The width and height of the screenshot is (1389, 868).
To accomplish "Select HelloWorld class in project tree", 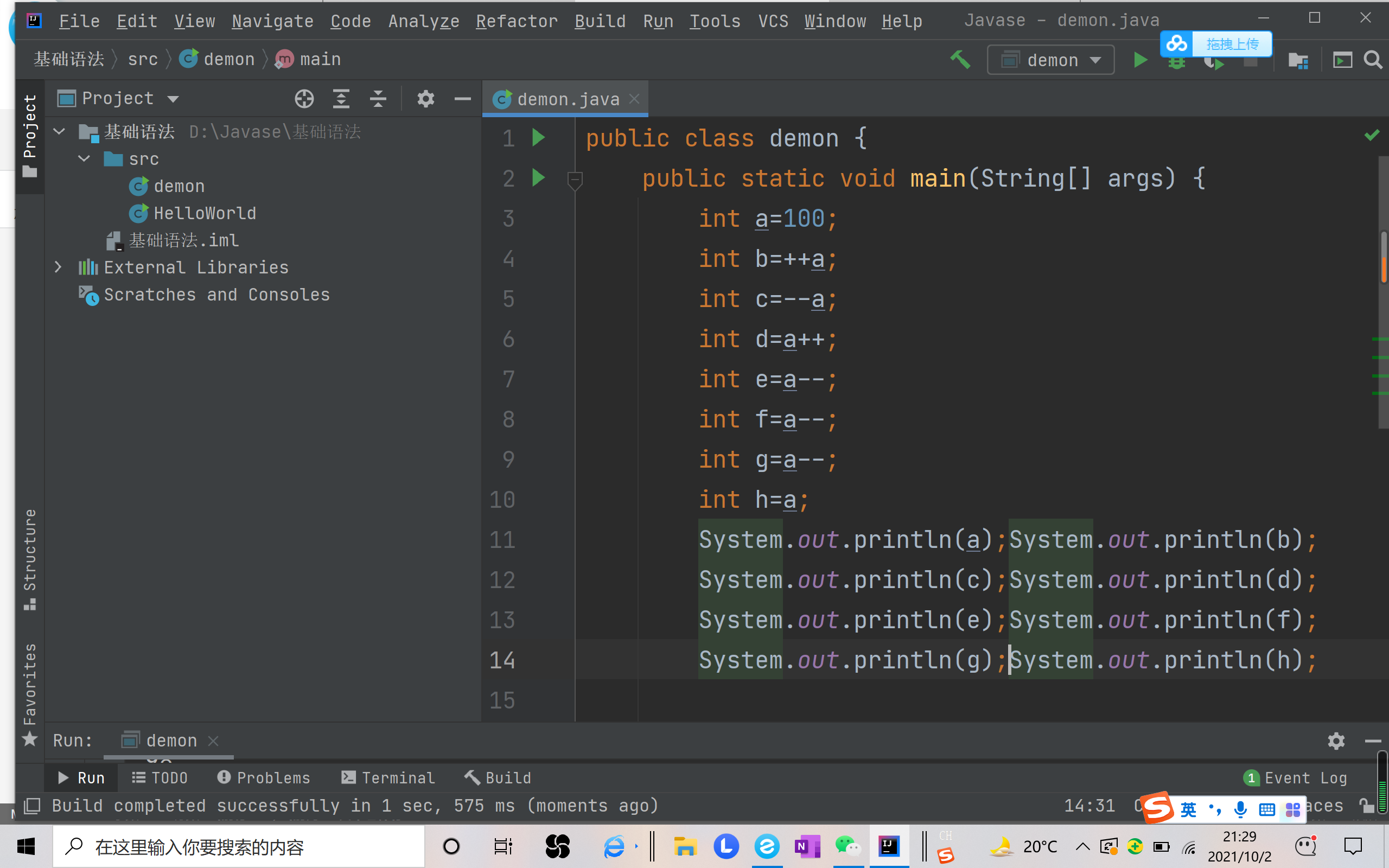I will coord(205,213).
